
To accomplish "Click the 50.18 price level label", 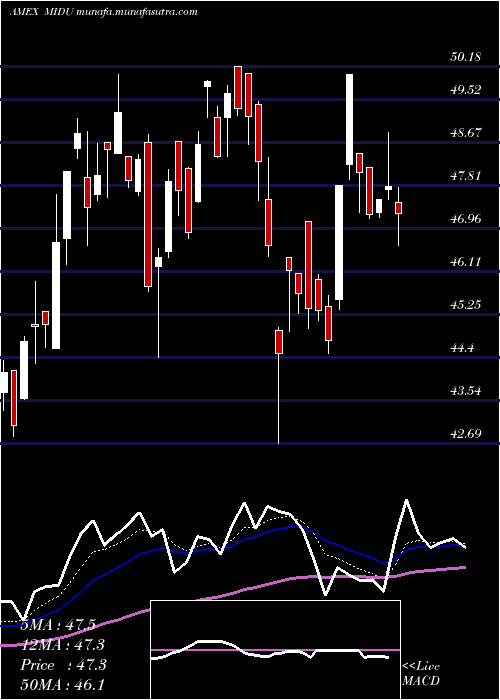I will pos(466,57).
